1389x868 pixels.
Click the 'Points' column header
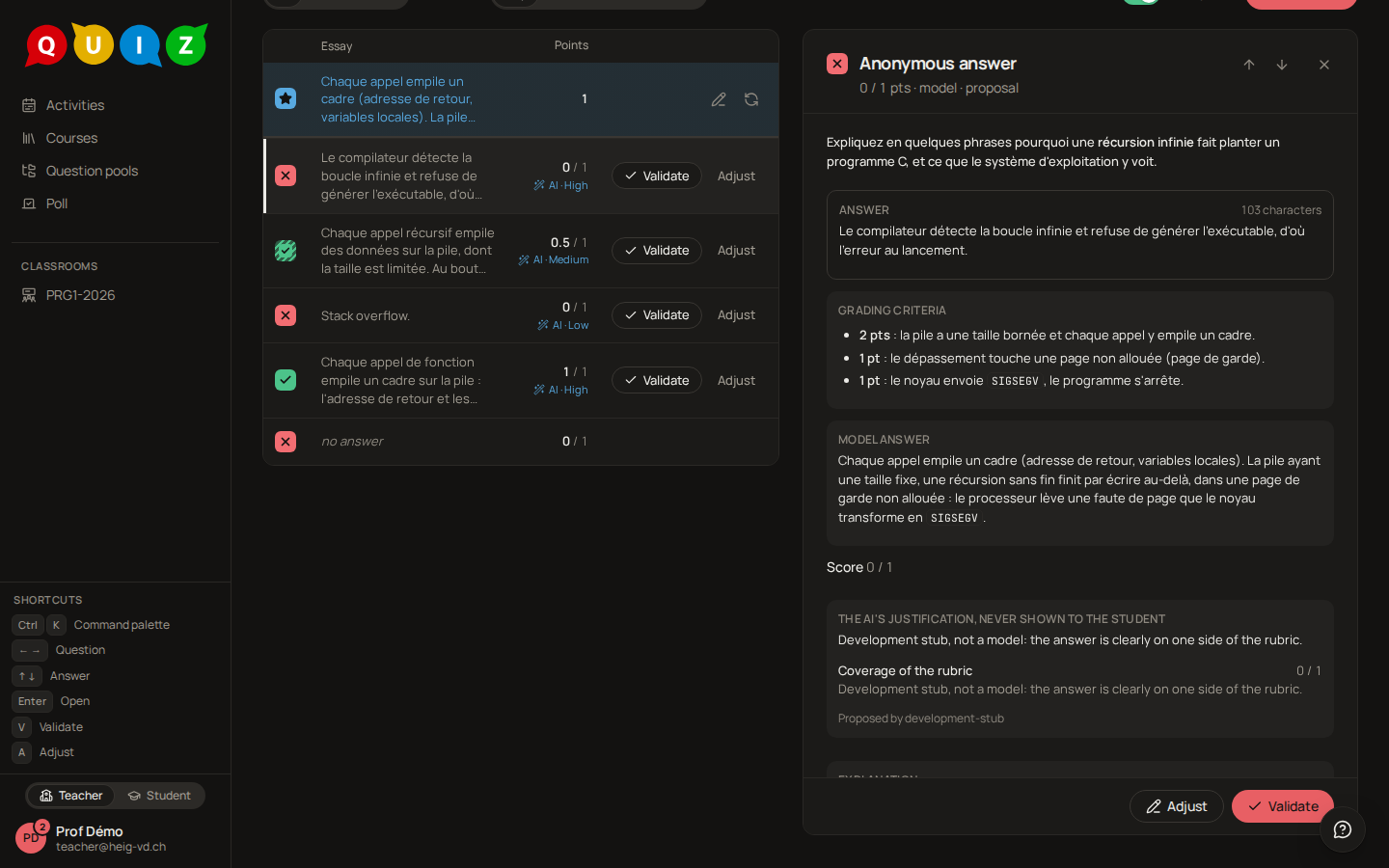(x=571, y=45)
